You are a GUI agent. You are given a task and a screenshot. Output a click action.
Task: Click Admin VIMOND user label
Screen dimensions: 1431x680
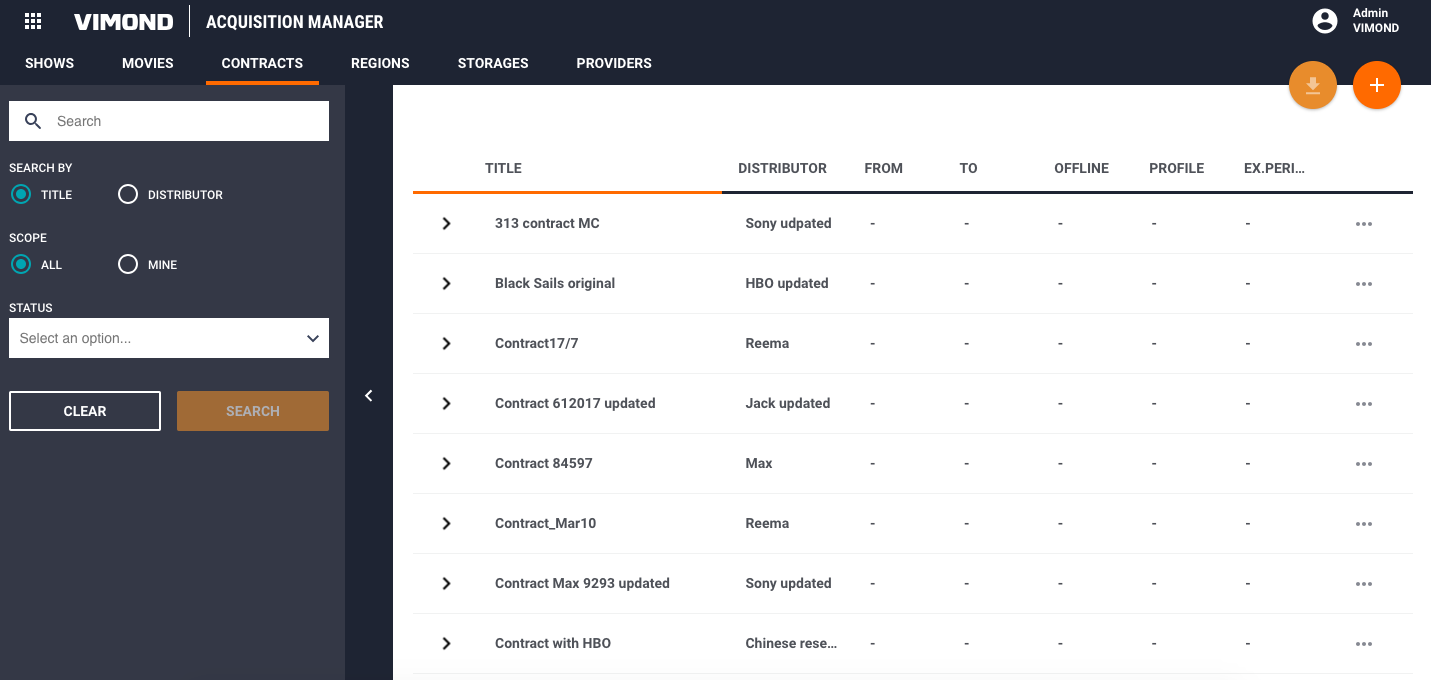[x=1376, y=21]
